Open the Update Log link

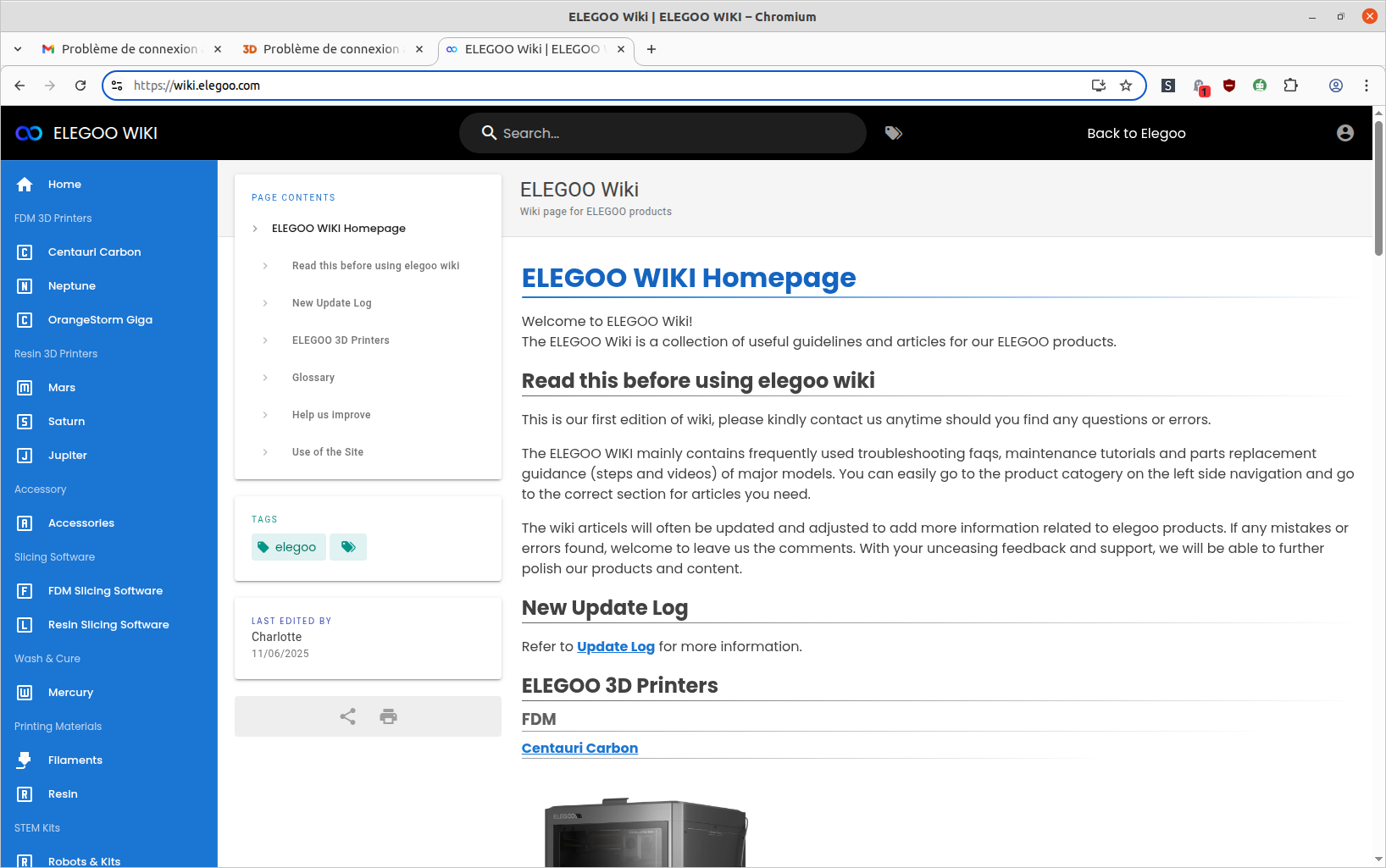click(x=616, y=646)
